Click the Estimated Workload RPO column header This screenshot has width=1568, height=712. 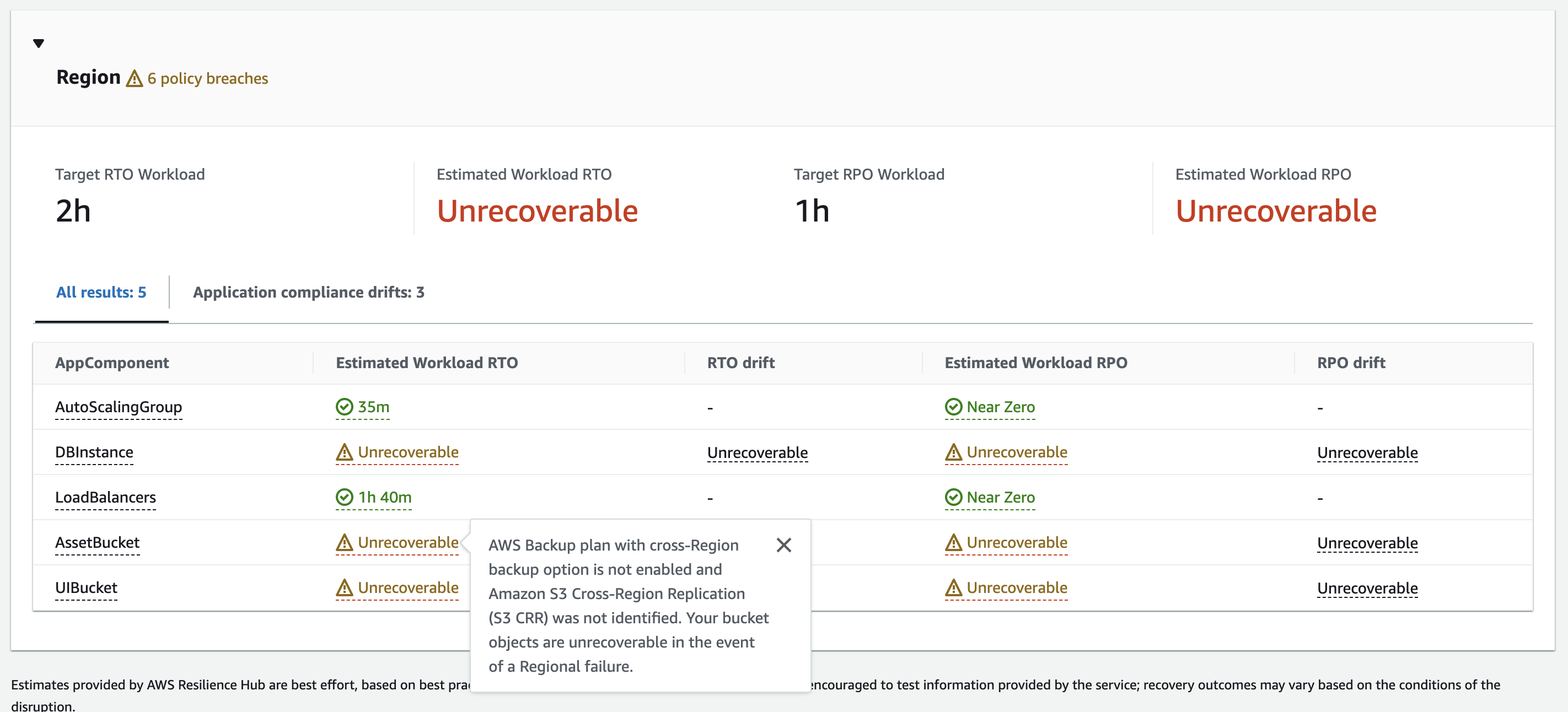[x=1035, y=363]
